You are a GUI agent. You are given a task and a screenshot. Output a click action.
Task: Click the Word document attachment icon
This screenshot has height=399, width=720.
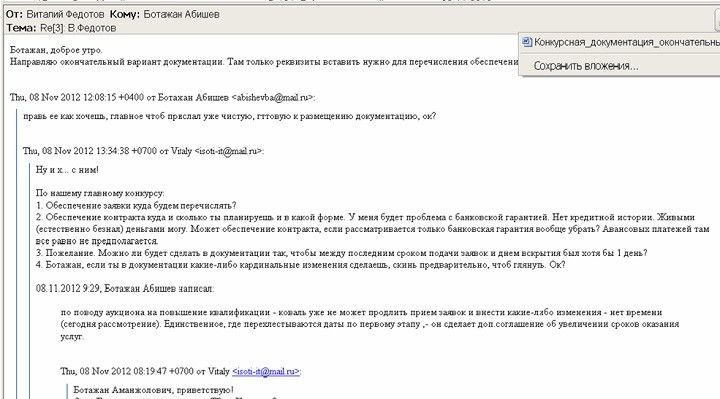click(527, 42)
